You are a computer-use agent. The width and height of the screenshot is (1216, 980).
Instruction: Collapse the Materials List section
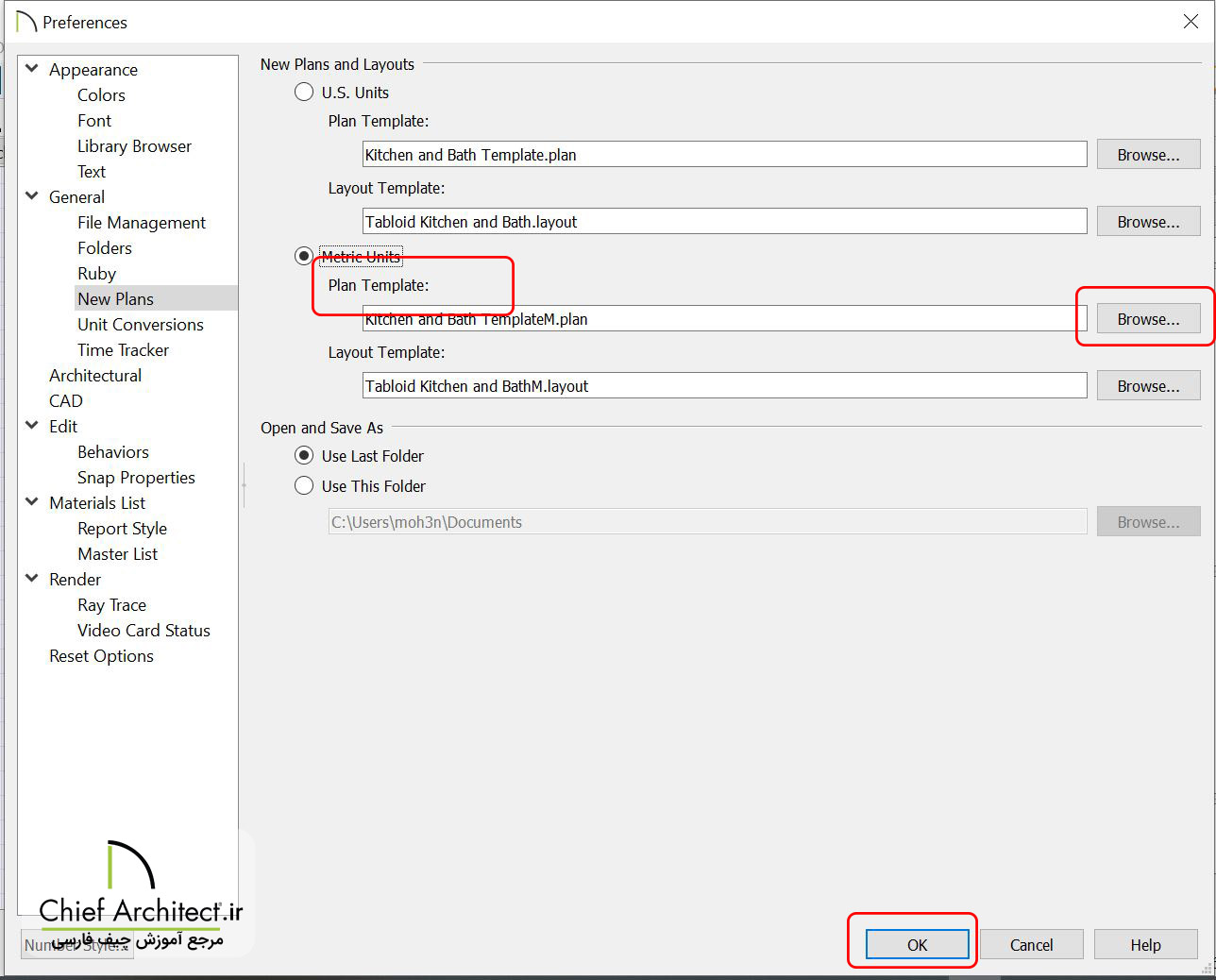32,502
